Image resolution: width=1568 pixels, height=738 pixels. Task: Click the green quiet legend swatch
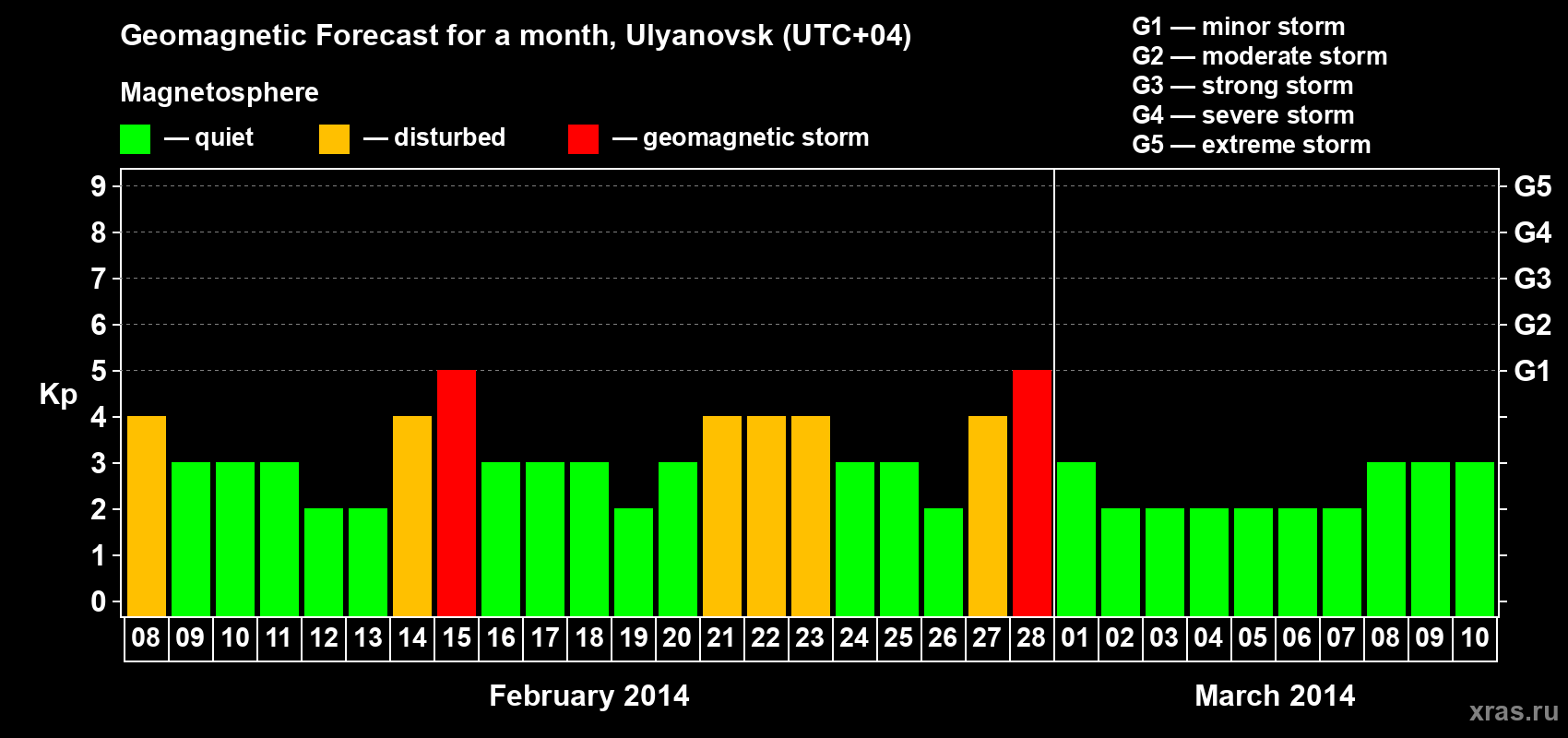(136, 139)
